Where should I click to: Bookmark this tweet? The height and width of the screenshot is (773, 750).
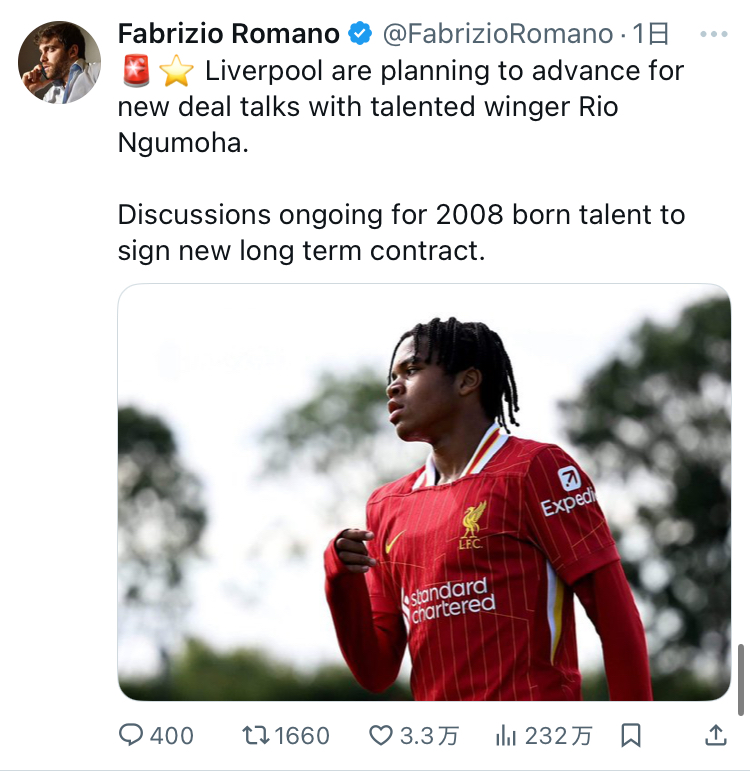[x=631, y=736]
